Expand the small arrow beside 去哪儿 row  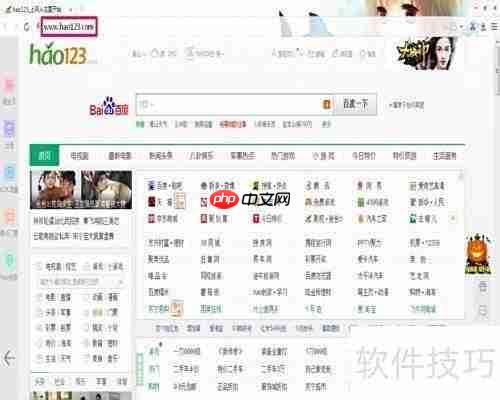[x=453, y=219]
